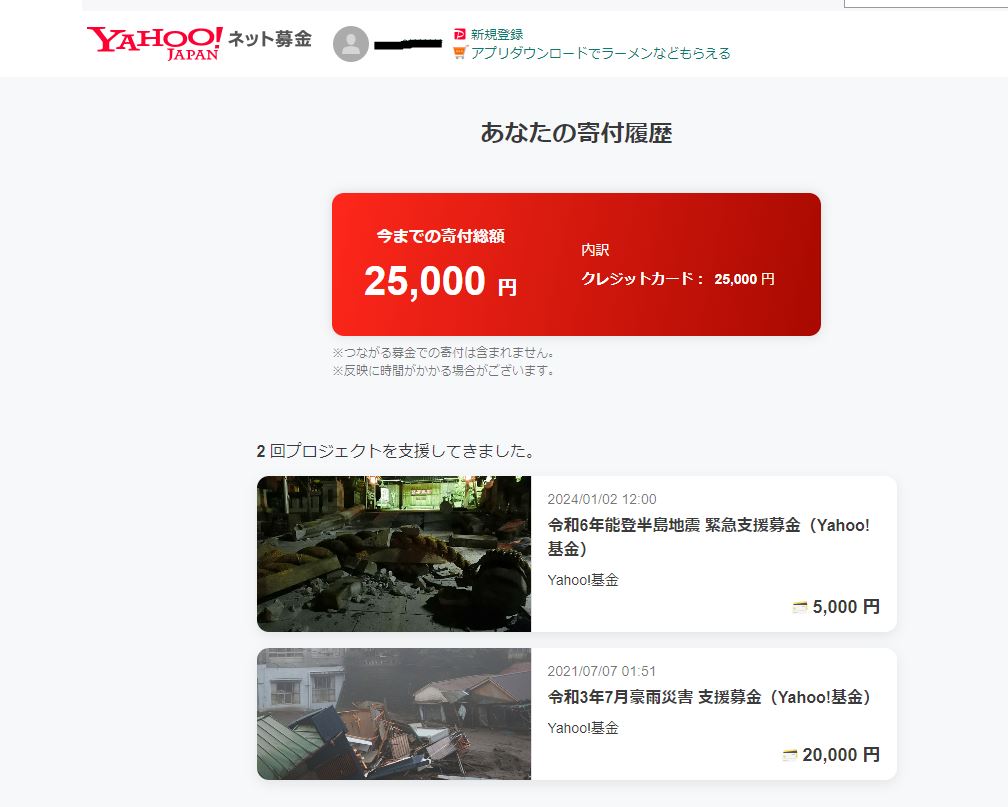
Task: Open 令和6年能登半島地震 緊急支援募金 project title
Action: pyautogui.click(x=708, y=537)
